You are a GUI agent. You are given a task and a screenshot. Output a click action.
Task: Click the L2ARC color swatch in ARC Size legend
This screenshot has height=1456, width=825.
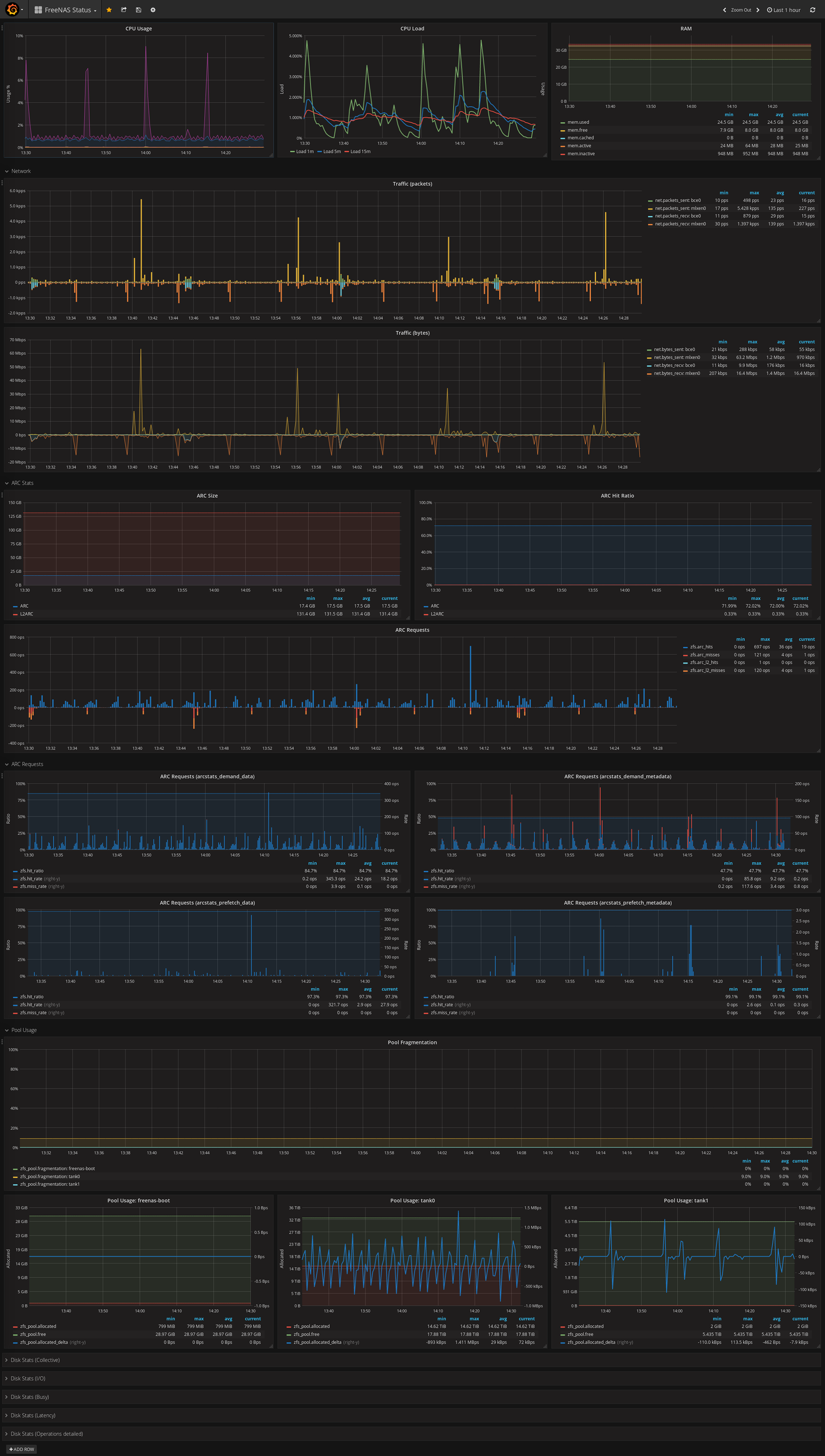(x=15, y=614)
